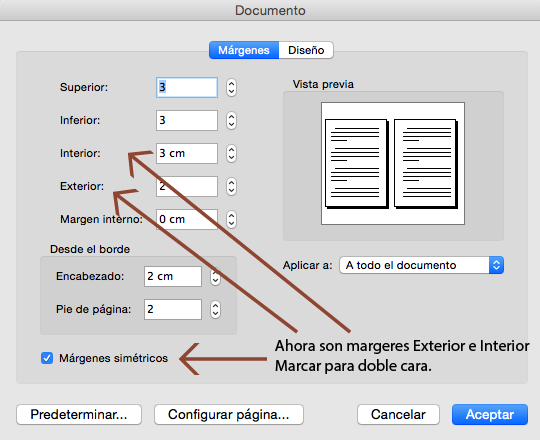This screenshot has height=440, width=540.
Task: Toggle the Márgenes simétricos checkbox
Action: point(47,358)
